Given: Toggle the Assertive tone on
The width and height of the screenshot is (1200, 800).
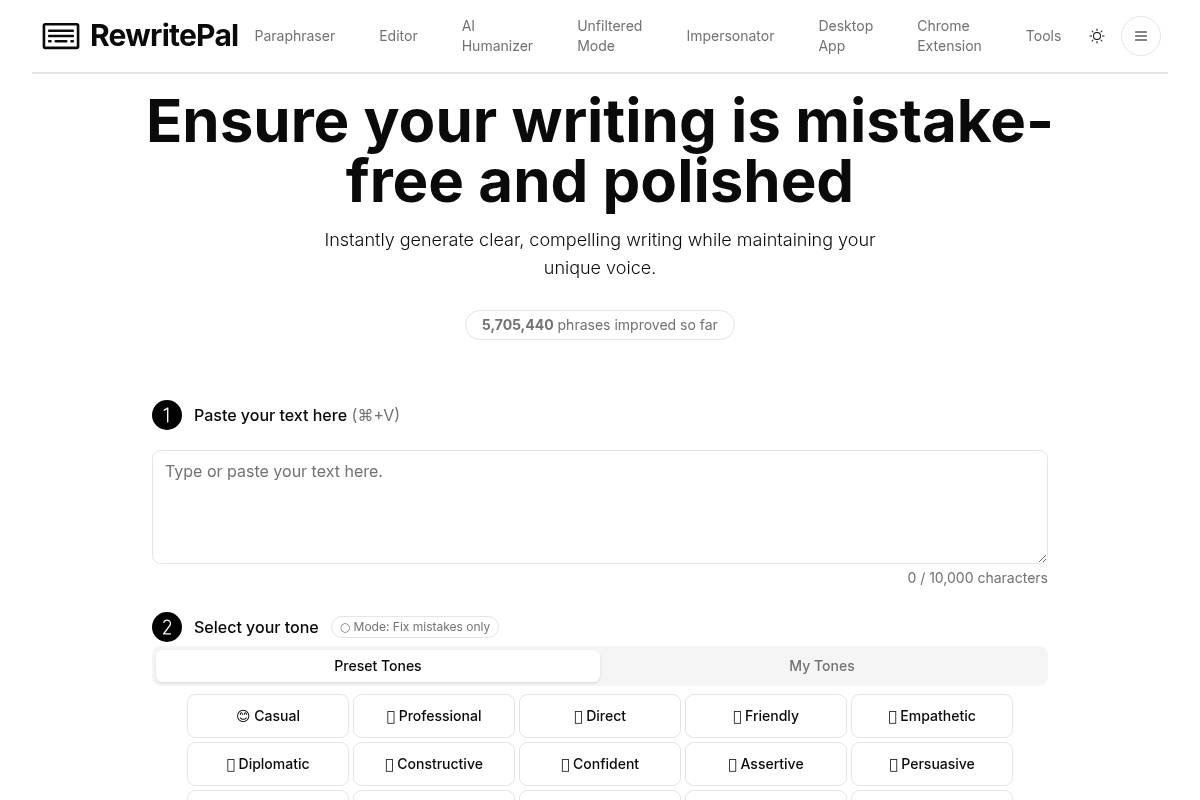Looking at the screenshot, I should tap(765, 763).
